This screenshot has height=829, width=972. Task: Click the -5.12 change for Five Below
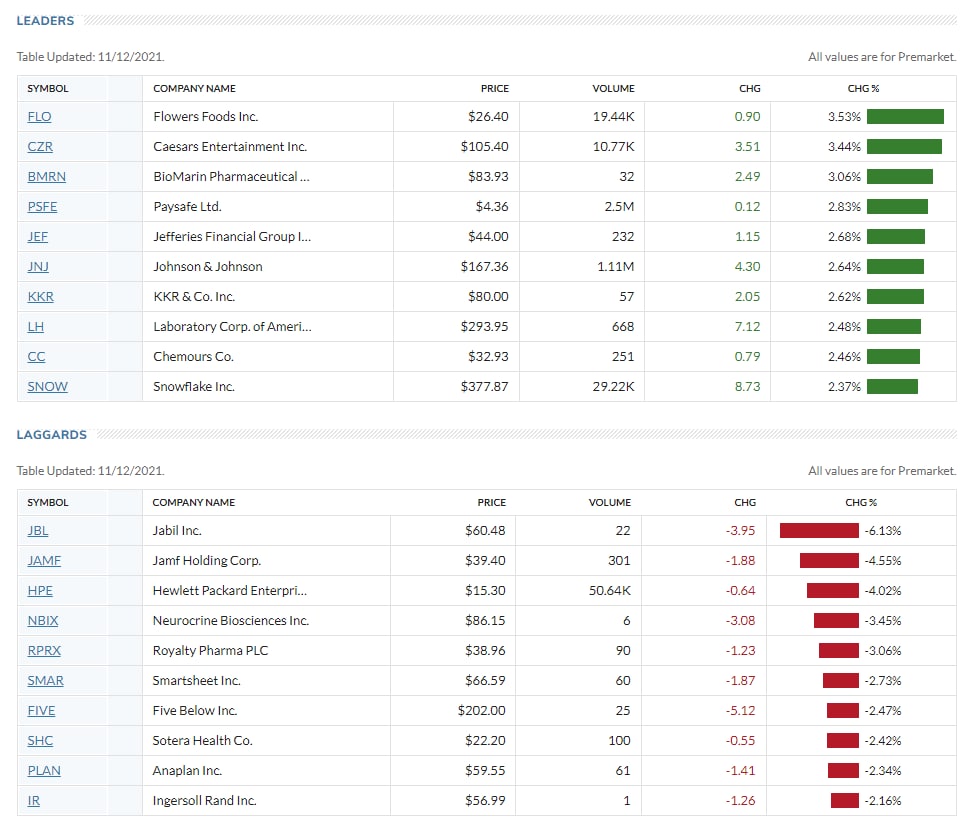coord(740,711)
